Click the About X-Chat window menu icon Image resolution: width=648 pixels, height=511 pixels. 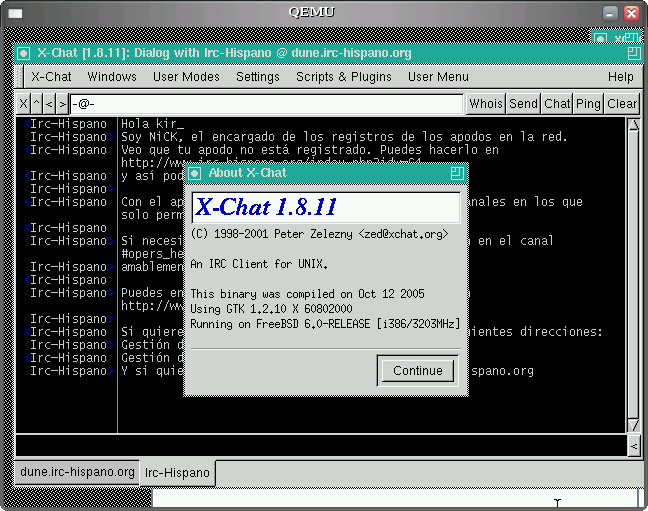pyautogui.click(x=195, y=173)
